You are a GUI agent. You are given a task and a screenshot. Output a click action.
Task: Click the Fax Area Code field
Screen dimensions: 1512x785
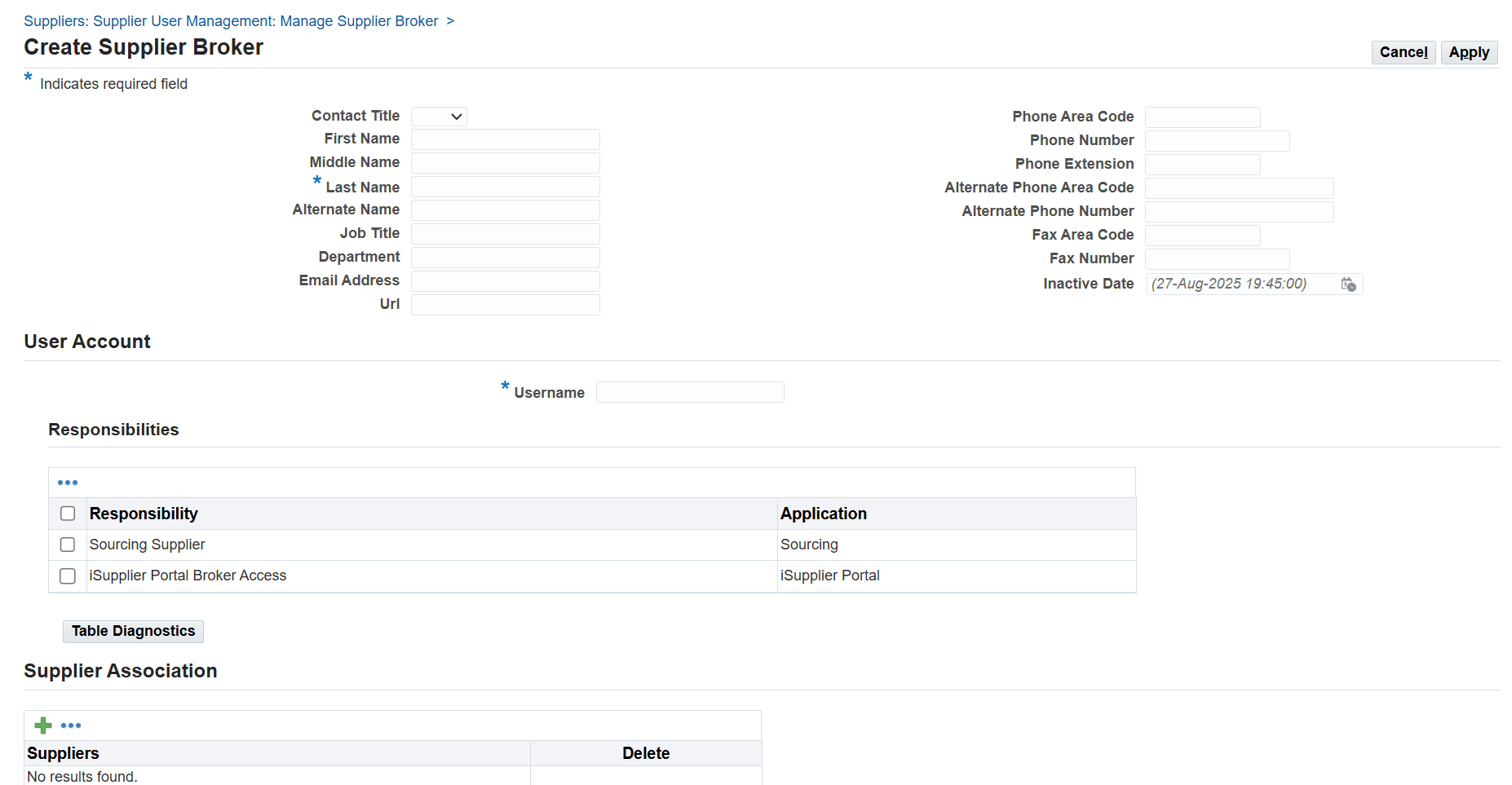coord(1202,235)
